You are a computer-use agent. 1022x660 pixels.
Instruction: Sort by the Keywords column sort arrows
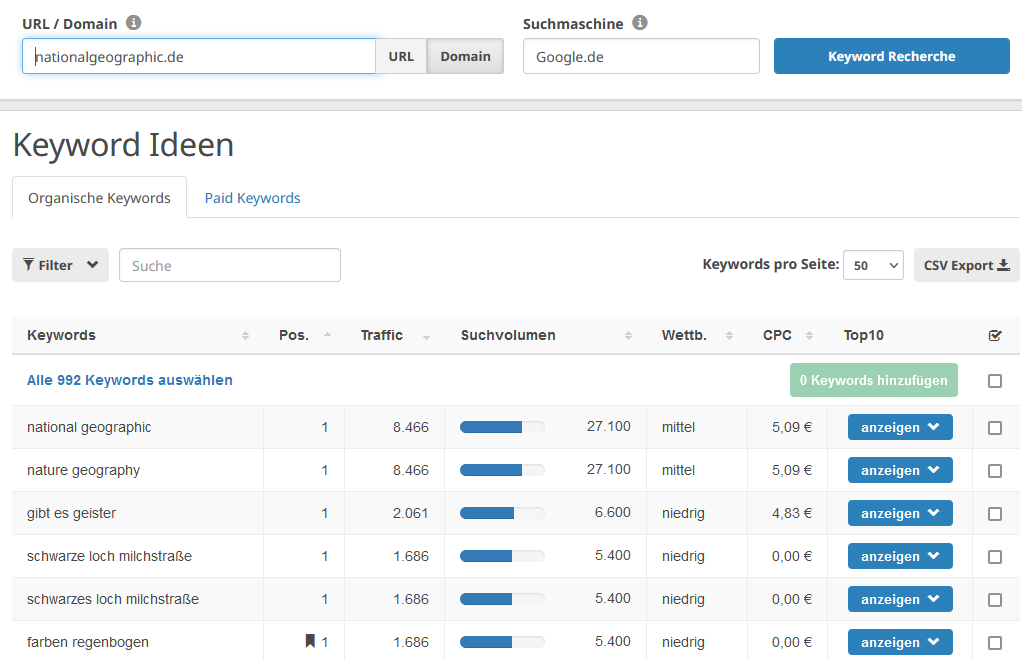click(245, 336)
